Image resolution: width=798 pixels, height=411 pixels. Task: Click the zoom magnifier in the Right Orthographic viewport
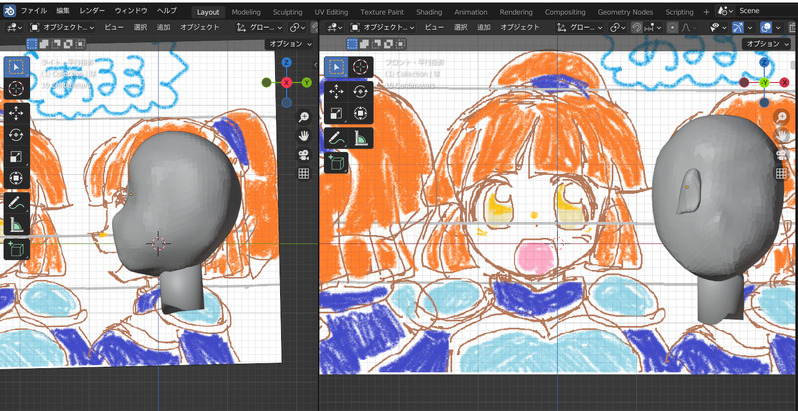pos(304,118)
